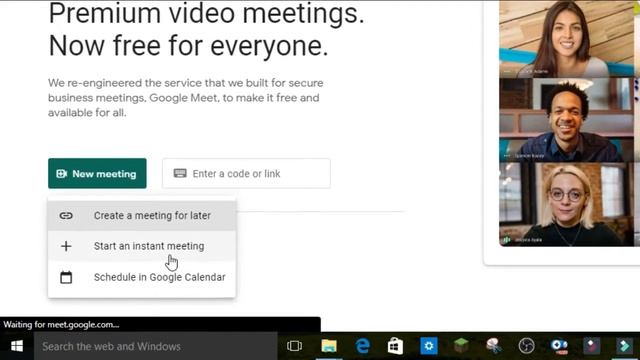Click the link icon beside Create a meeting
The width and height of the screenshot is (640, 360).
pyautogui.click(x=66, y=216)
